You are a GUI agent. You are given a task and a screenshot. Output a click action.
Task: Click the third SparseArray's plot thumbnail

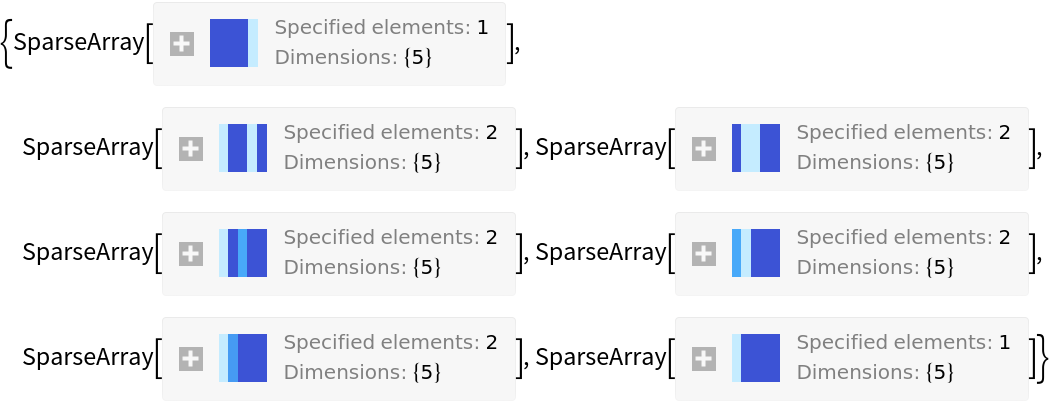pos(756,148)
